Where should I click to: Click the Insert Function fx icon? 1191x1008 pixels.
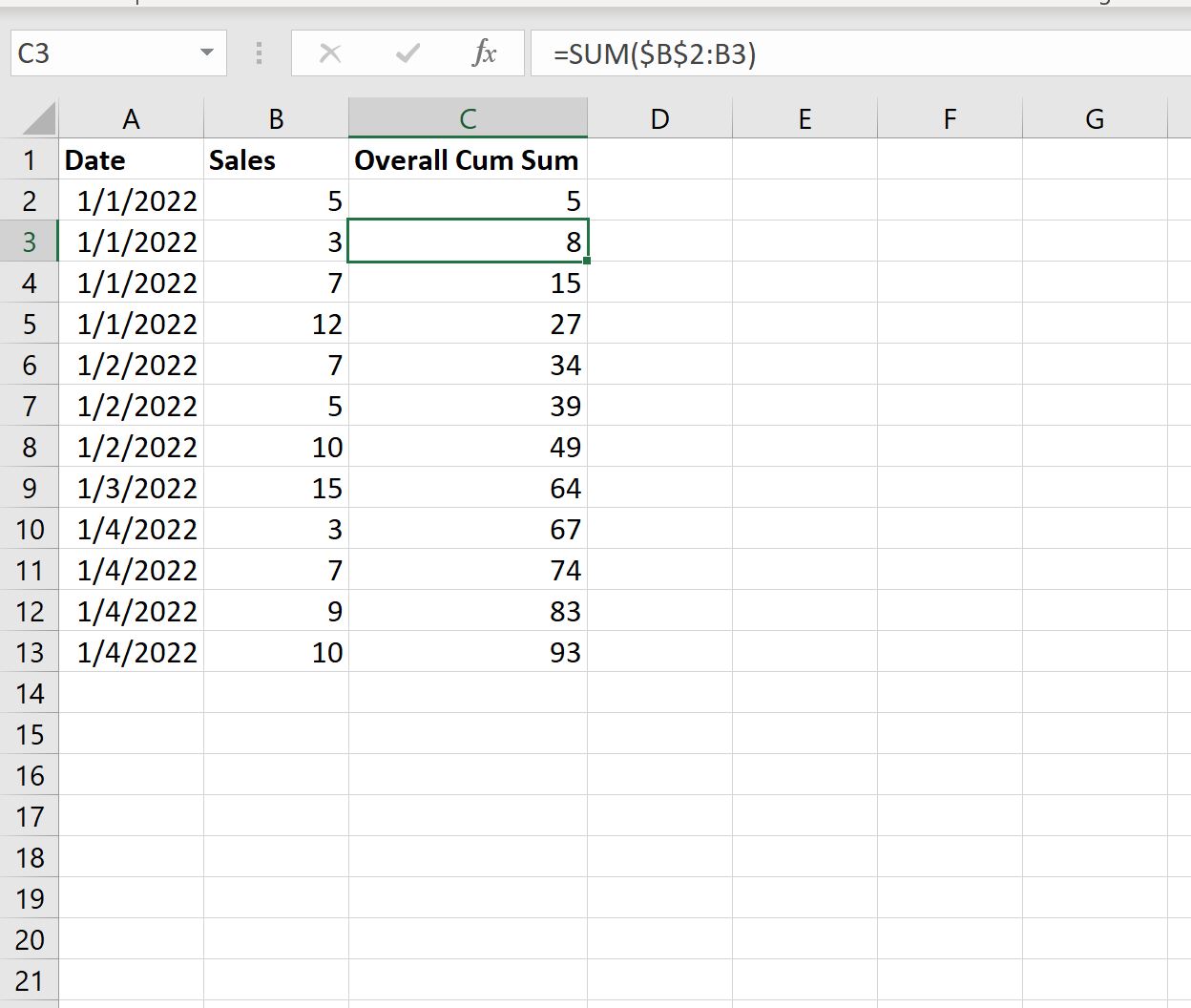pyautogui.click(x=485, y=53)
